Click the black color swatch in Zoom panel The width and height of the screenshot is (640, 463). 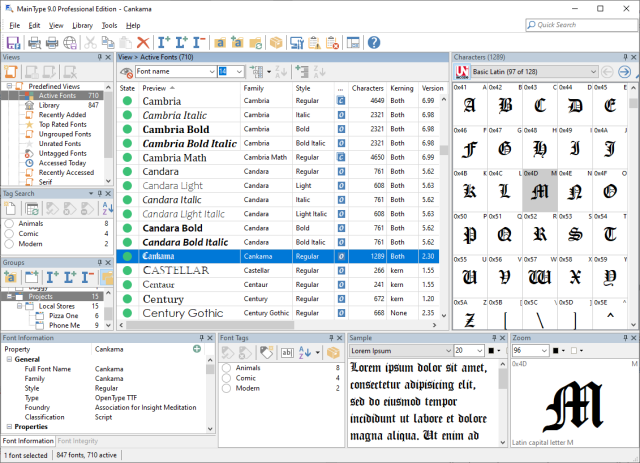tap(555, 352)
